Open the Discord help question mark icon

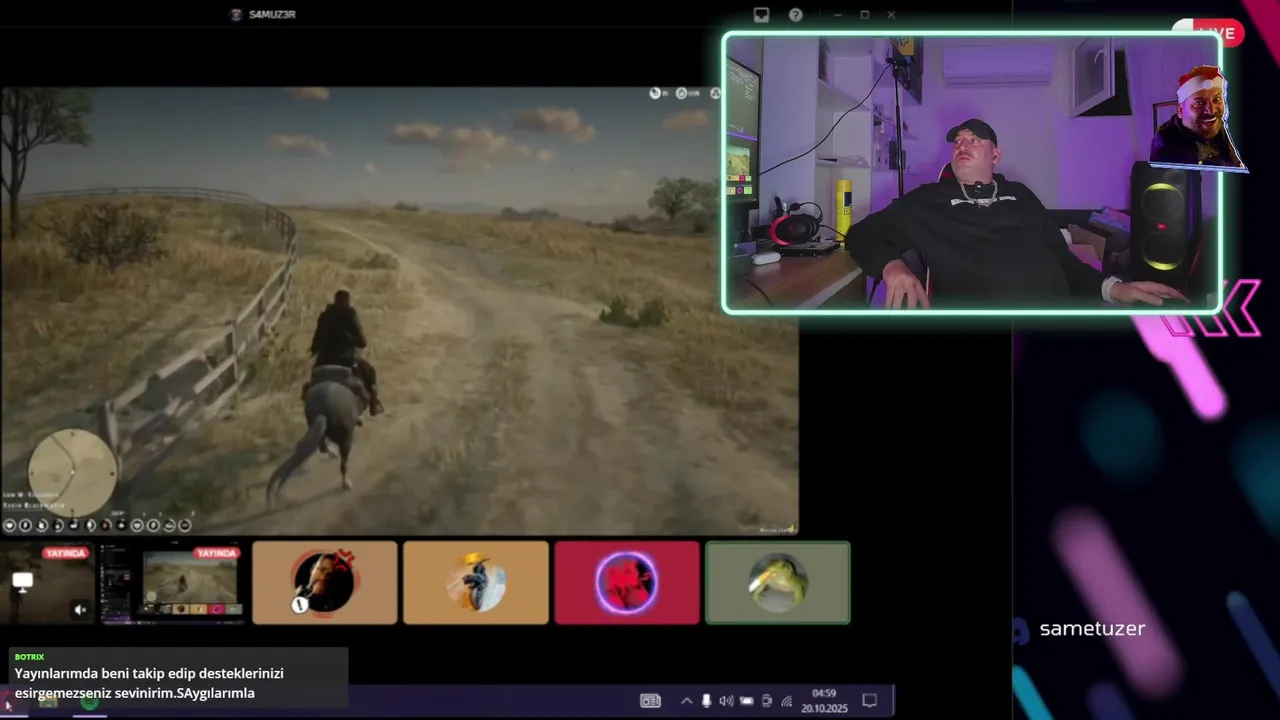(795, 15)
